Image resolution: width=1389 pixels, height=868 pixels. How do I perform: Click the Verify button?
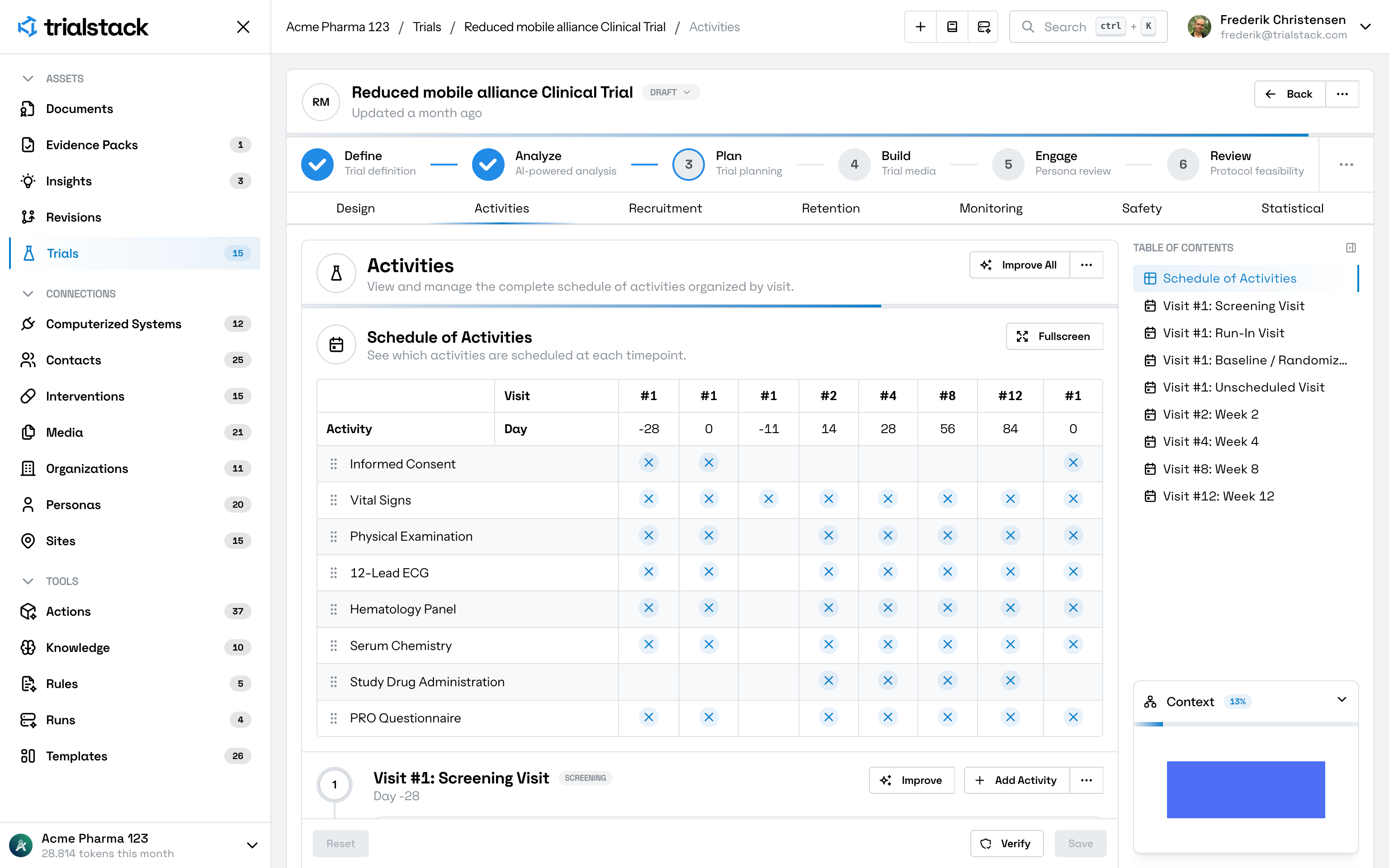click(1007, 844)
